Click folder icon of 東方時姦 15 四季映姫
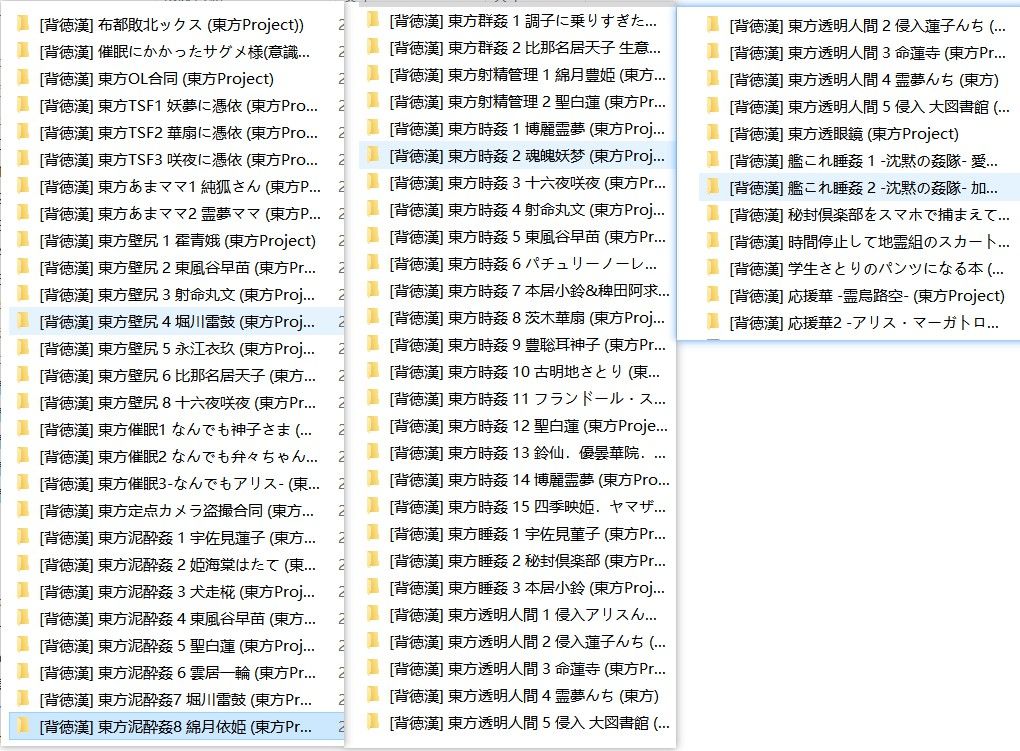Image resolution: width=1020 pixels, height=751 pixels. click(373, 506)
